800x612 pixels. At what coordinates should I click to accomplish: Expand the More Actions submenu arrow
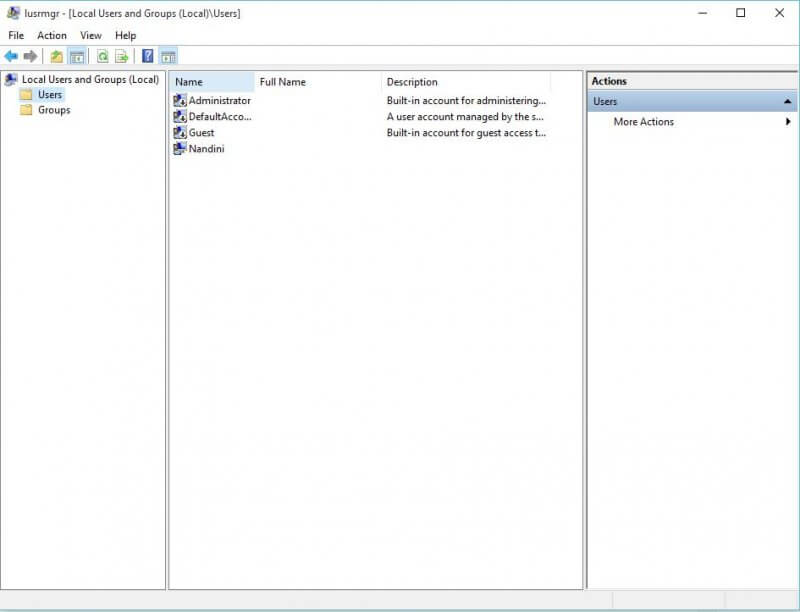[x=788, y=122]
